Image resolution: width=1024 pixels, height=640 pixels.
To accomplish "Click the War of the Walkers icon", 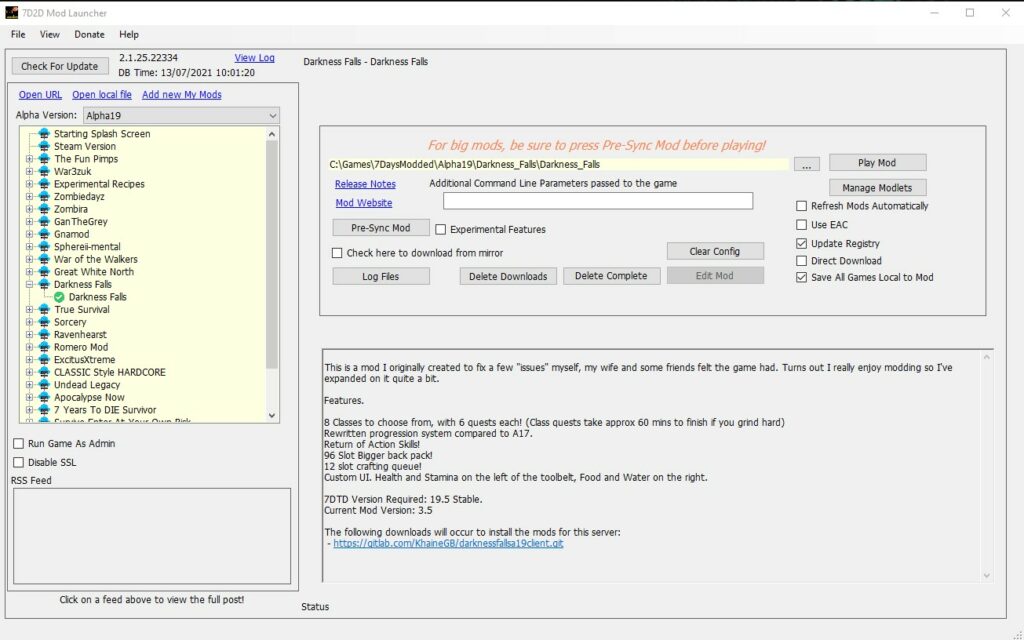I will 44,259.
